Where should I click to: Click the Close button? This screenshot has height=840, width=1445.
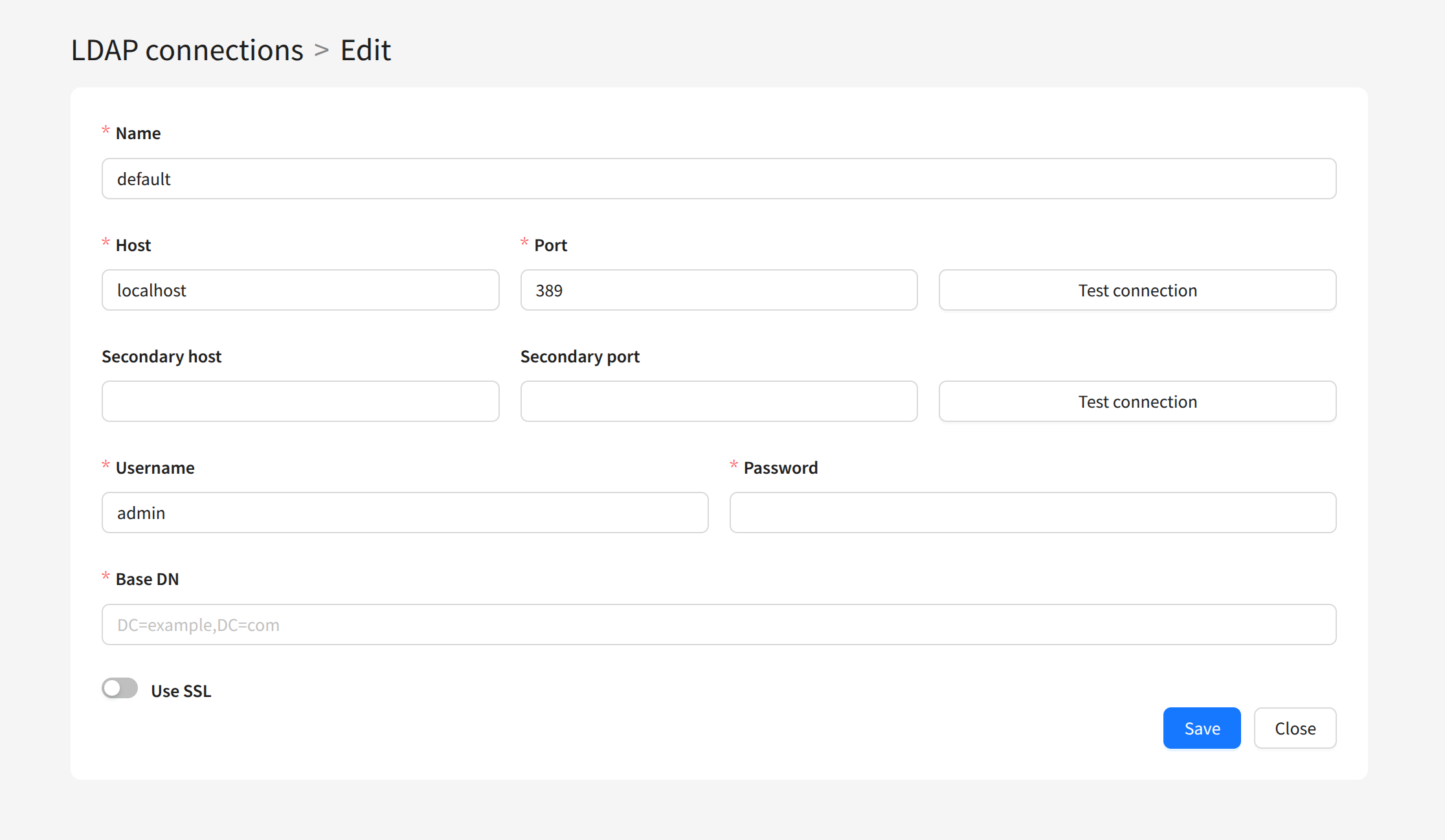pyautogui.click(x=1295, y=728)
